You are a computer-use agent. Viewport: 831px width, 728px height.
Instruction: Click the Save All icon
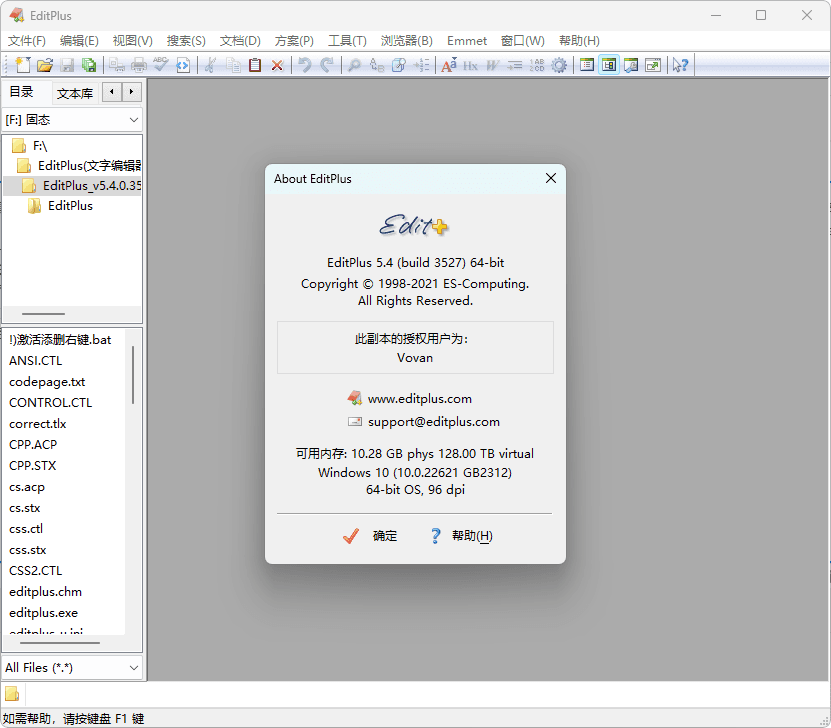pos(89,65)
